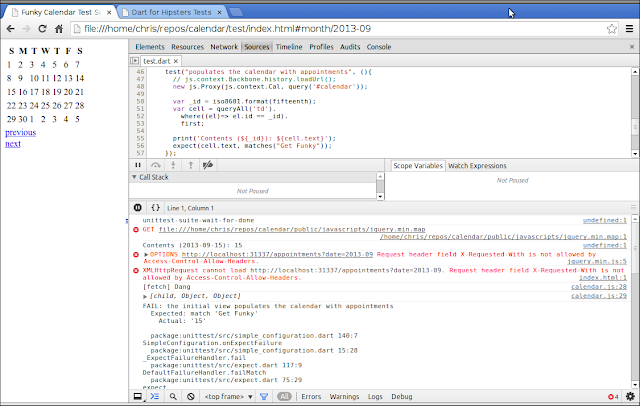Close the DevTools panel
The width and height of the screenshot is (640, 406).
point(632,47)
